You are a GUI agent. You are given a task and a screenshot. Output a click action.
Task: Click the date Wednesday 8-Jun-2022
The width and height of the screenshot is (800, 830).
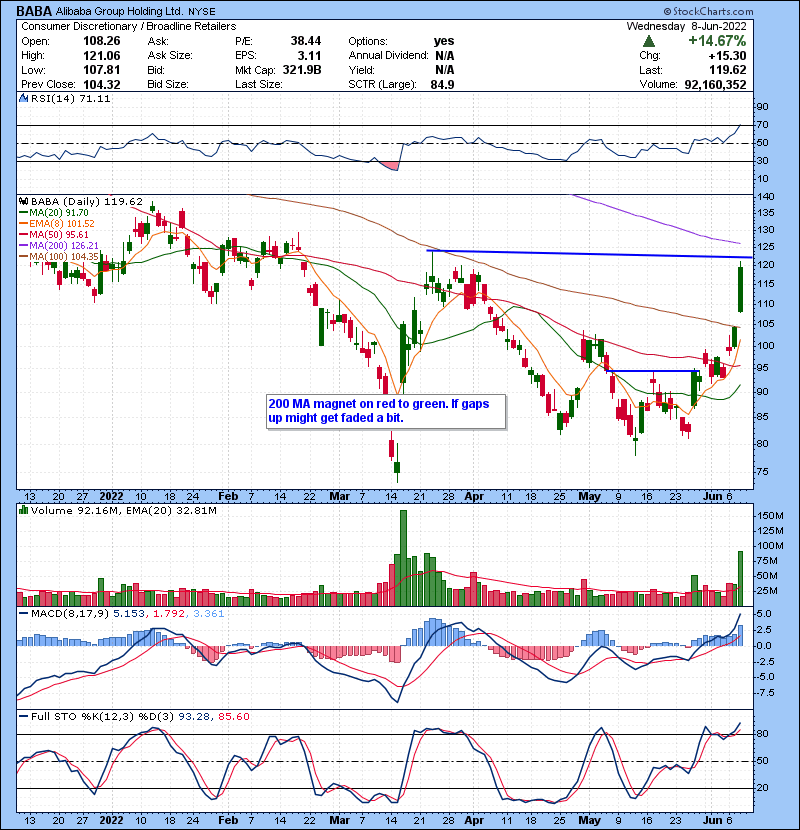(687, 26)
